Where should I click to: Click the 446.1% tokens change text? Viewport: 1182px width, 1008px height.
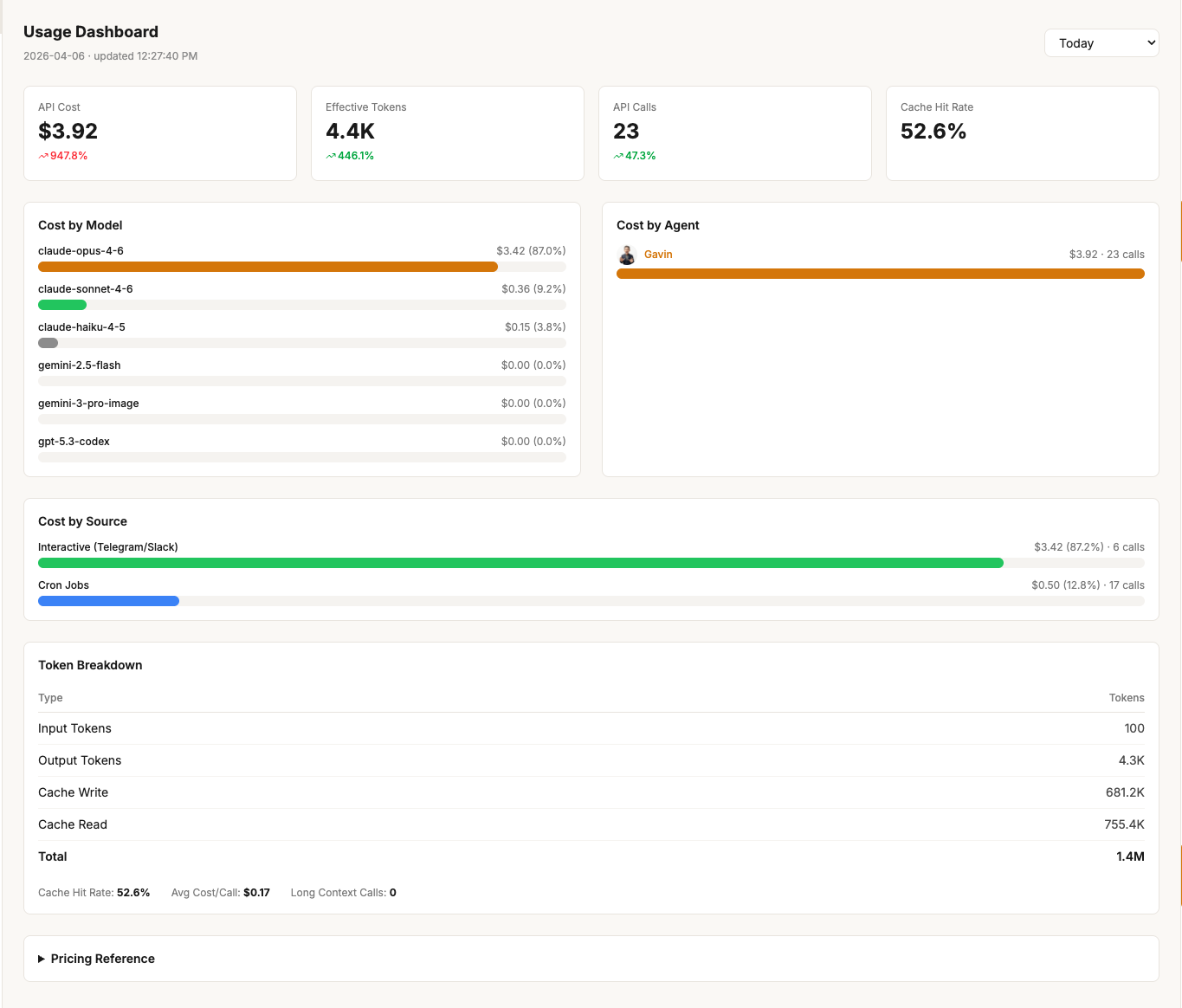pyautogui.click(x=356, y=156)
